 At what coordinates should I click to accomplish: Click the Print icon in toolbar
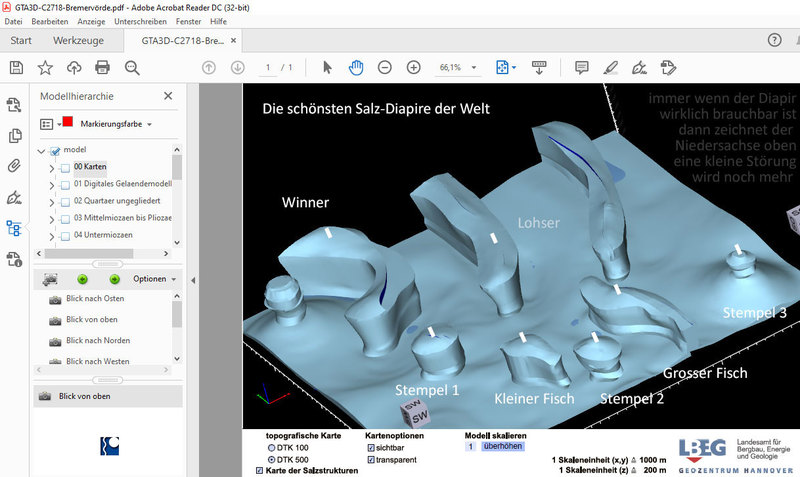point(102,67)
